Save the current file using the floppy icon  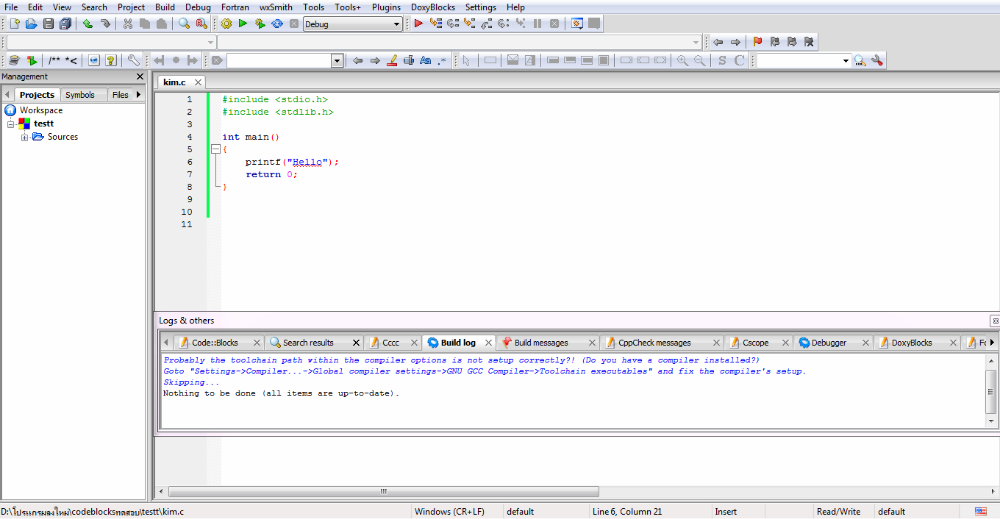[48, 24]
